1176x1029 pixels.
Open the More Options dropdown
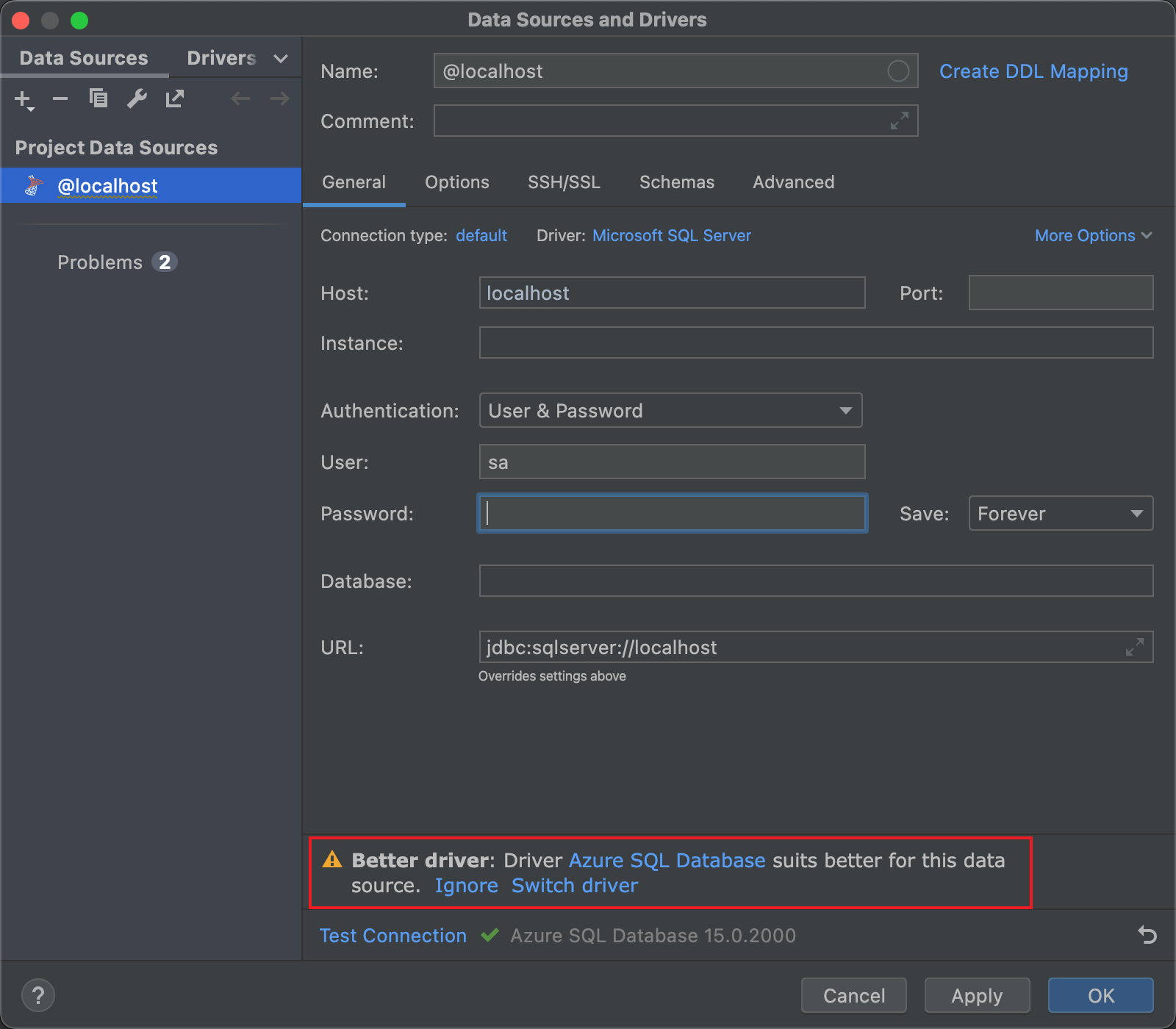[x=1093, y=235]
